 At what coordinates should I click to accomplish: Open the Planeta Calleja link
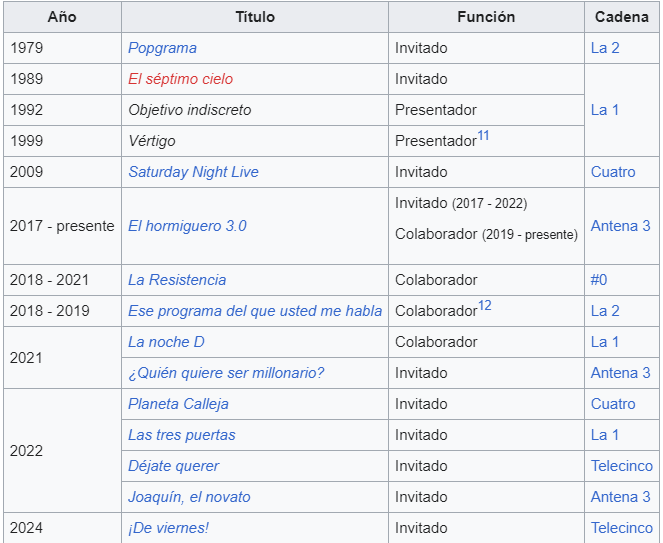178,404
